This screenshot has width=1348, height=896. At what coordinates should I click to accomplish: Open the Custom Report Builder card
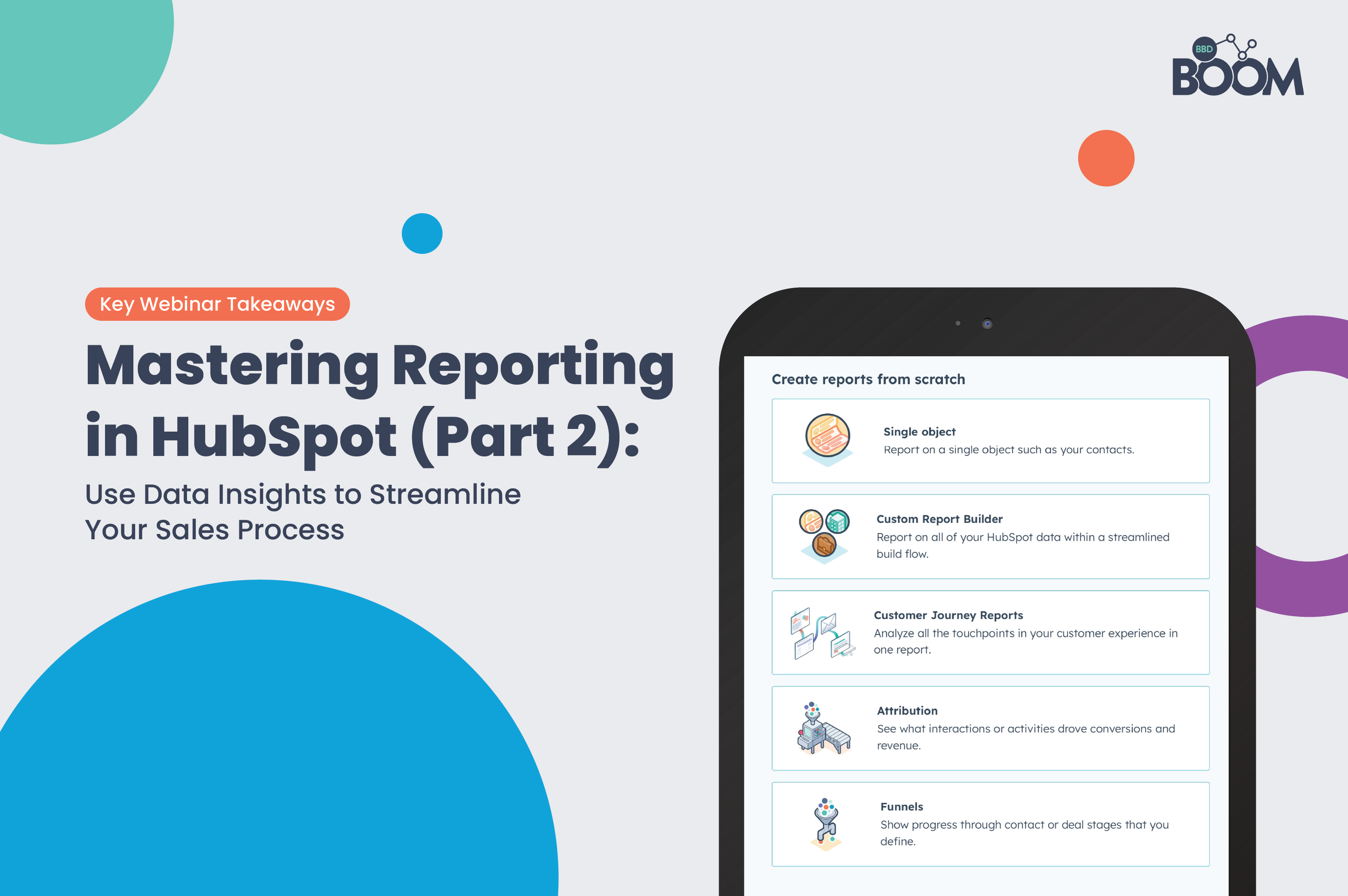click(990, 537)
